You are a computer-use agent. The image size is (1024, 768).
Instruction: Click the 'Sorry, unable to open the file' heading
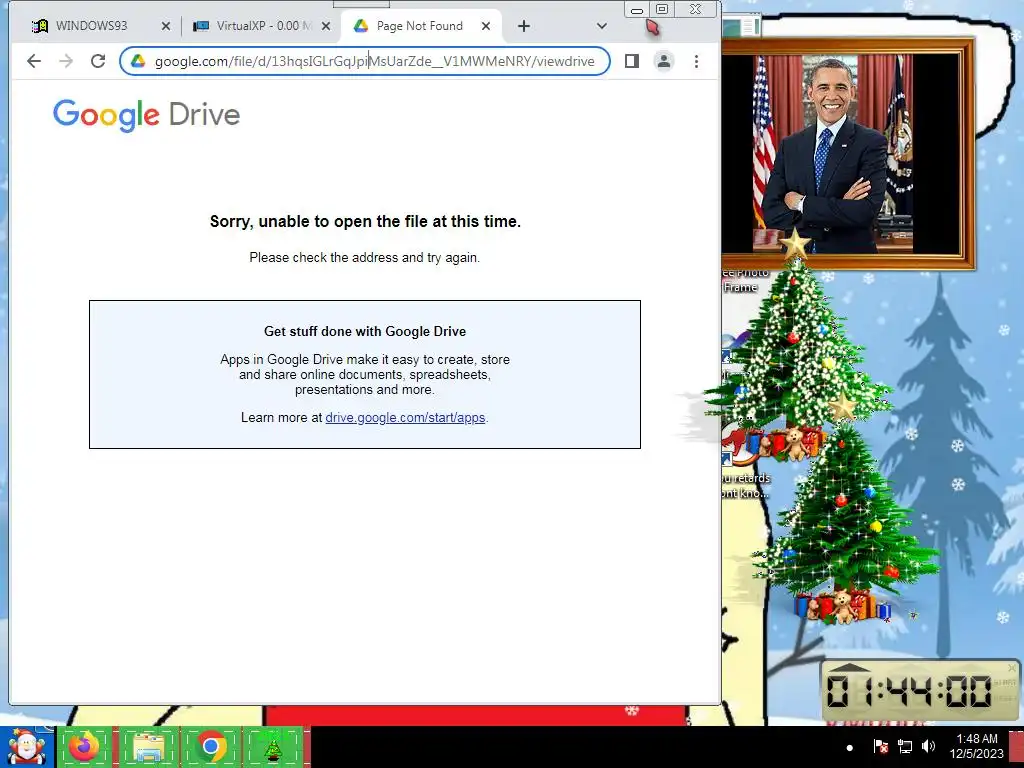click(365, 222)
